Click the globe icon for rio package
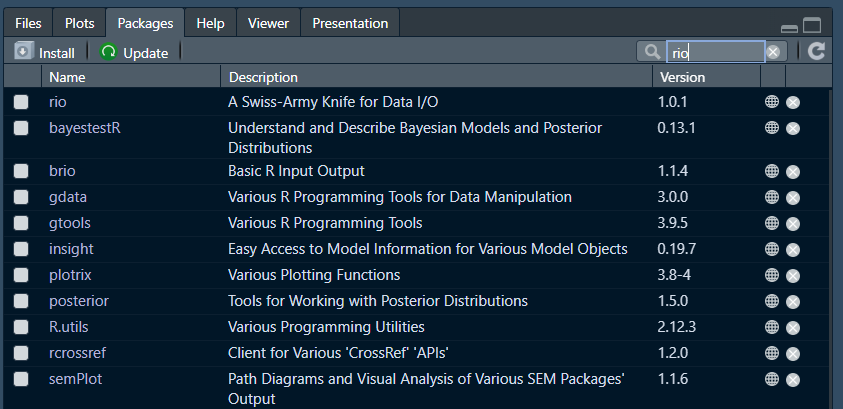This screenshot has width=843, height=409. coord(772,101)
